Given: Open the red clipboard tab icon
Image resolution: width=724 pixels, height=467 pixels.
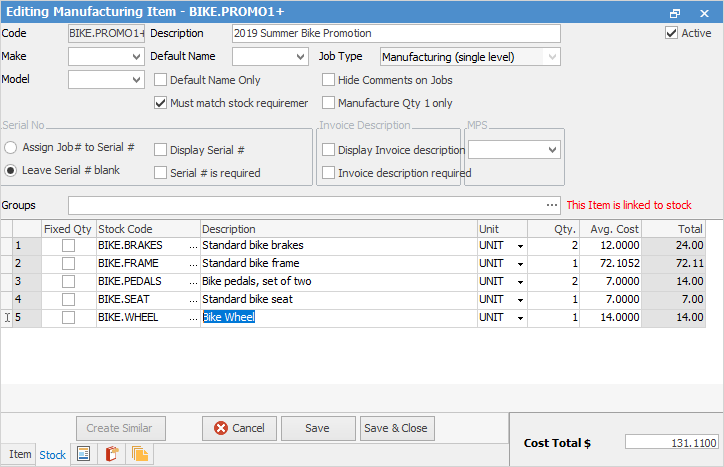Looking at the screenshot, I should tap(112, 454).
